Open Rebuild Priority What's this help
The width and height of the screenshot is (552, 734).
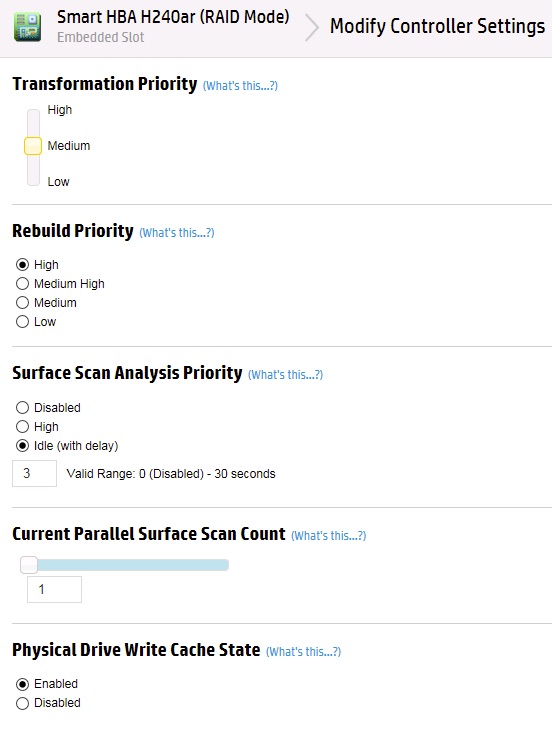coord(177,233)
